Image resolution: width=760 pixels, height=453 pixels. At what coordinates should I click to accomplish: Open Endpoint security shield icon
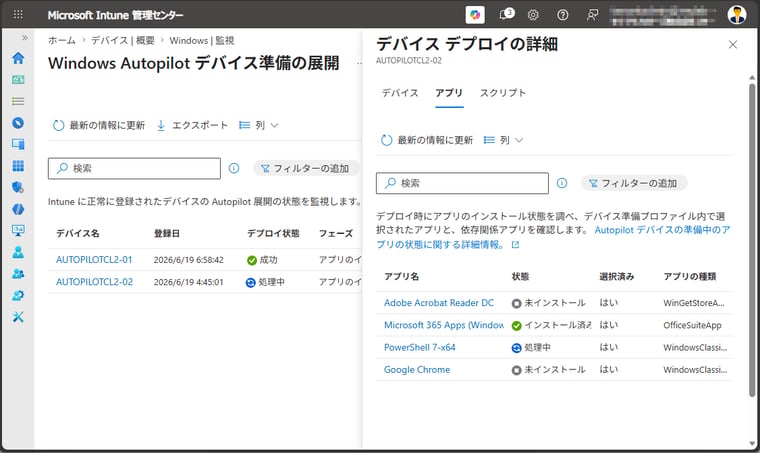(18, 187)
